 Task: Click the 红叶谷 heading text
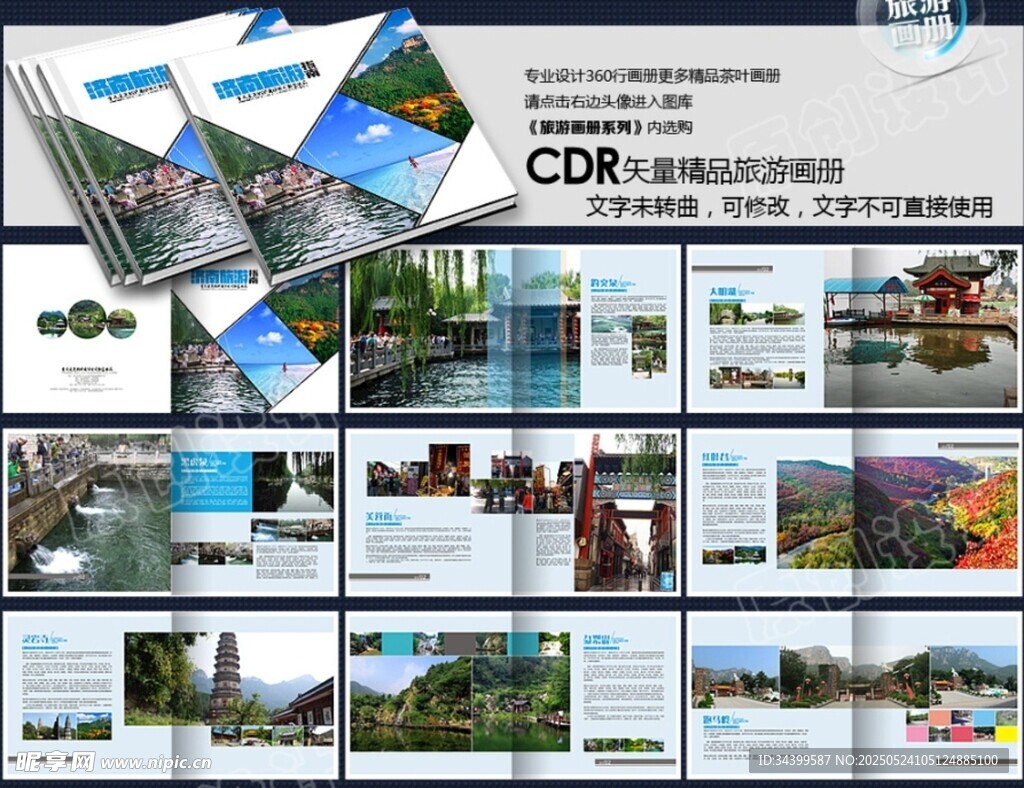pyautogui.click(x=714, y=456)
